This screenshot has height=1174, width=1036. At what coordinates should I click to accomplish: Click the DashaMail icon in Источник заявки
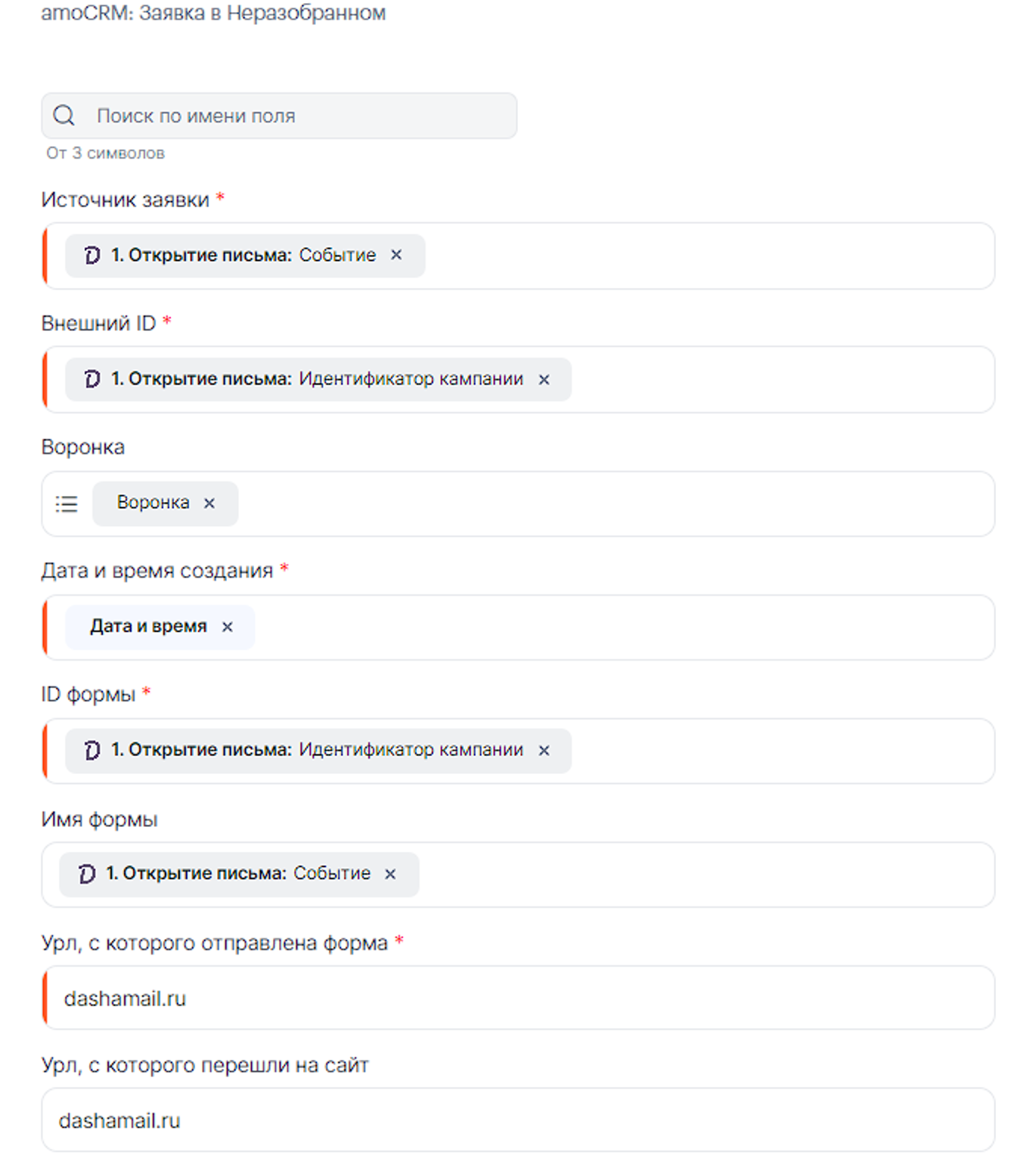[x=92, y=256]
